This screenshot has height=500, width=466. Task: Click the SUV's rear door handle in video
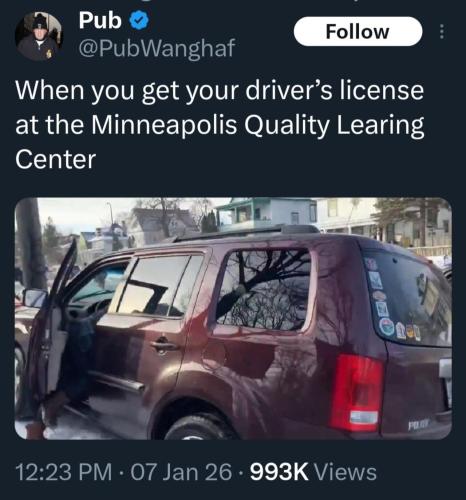(x=164, y=345)
